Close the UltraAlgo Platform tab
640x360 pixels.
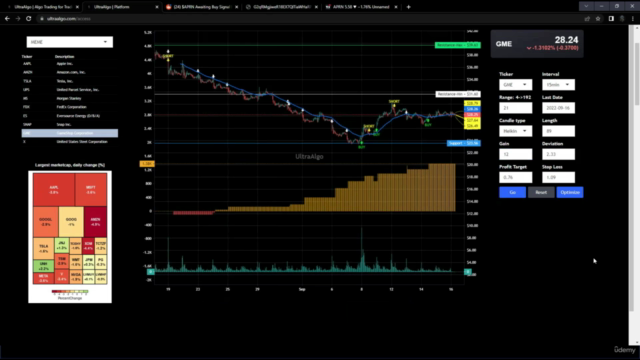point(157,7)
